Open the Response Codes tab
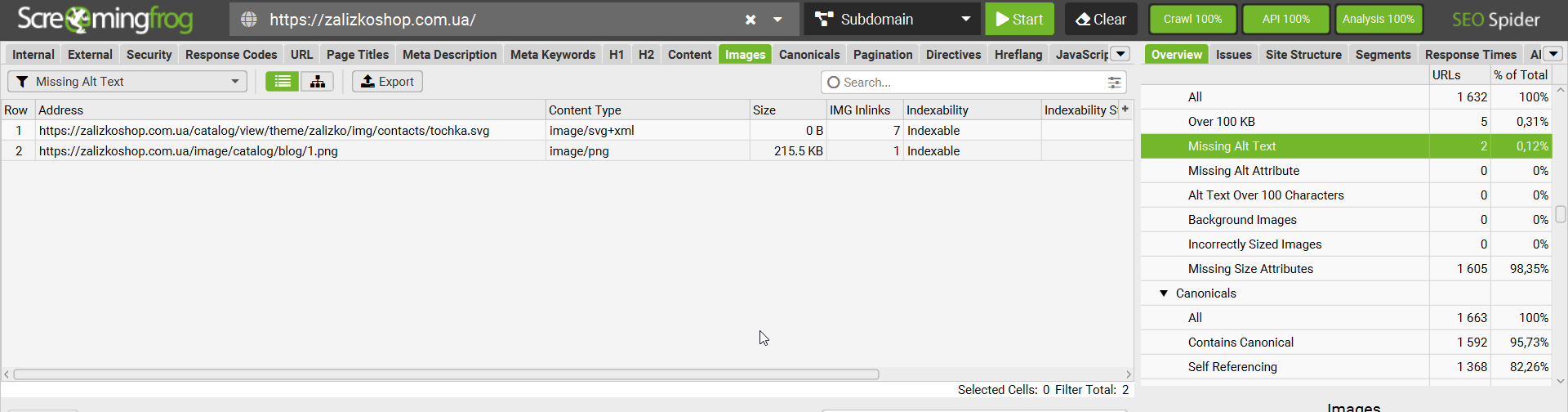Screen dimensions: 1568x412 click(231, 54)
